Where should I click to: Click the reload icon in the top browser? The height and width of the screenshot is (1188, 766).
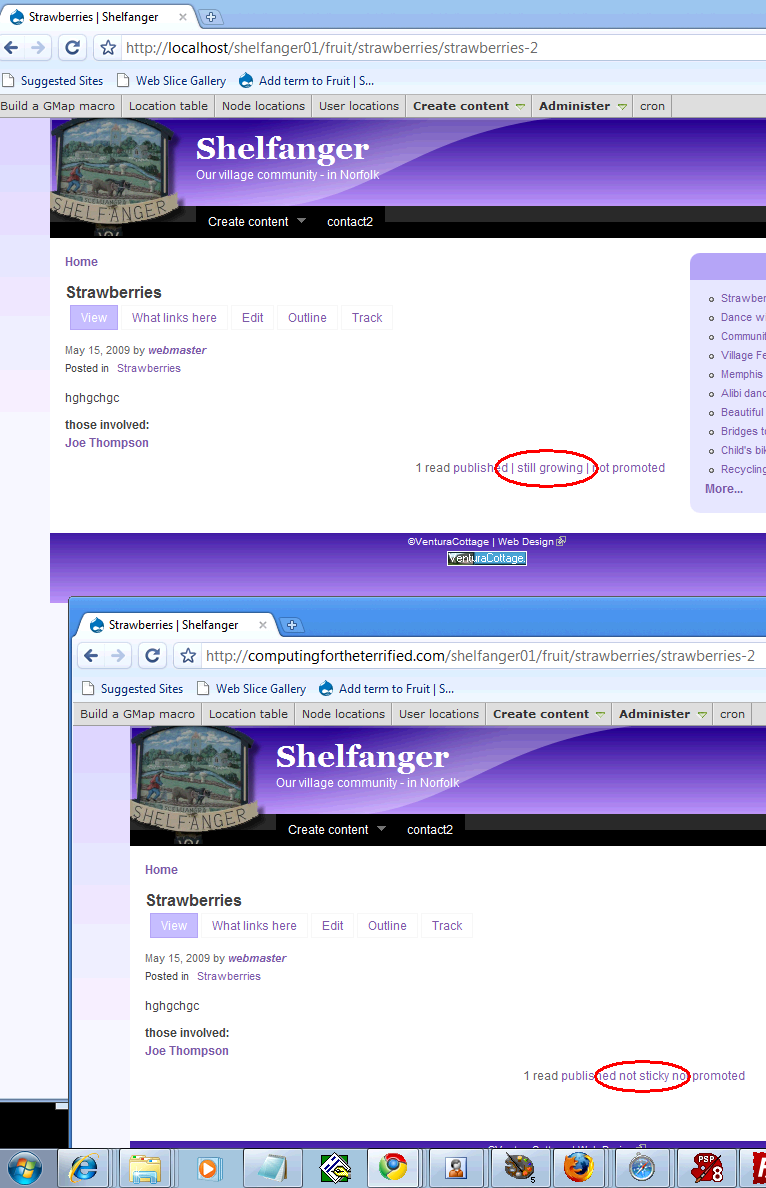click(x=72, y=48)
